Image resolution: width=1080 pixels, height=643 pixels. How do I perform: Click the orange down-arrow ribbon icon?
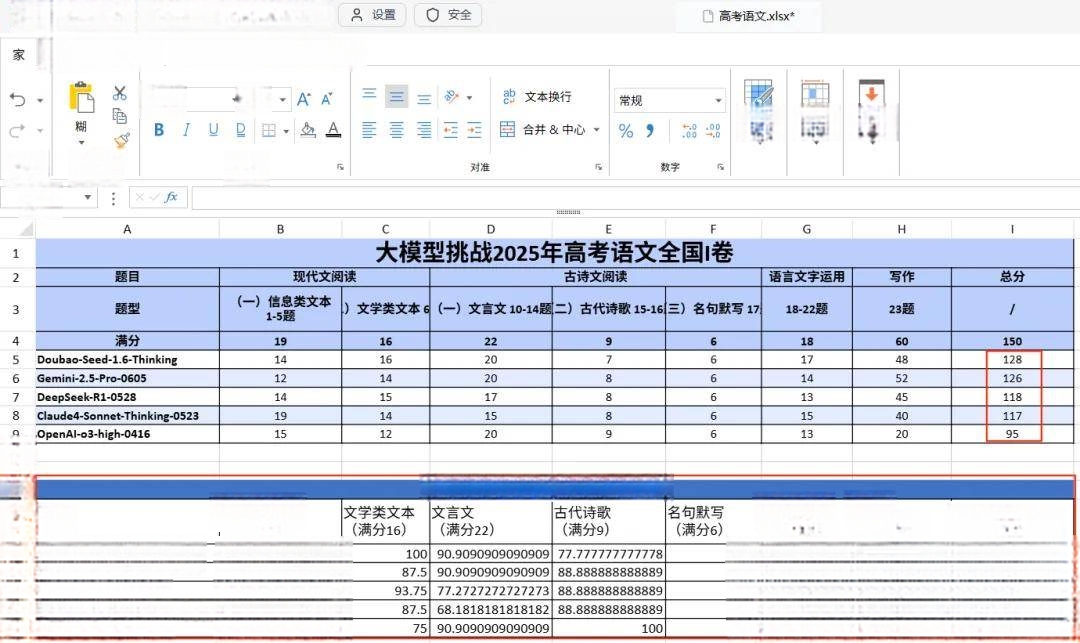(x=871, y=92)
